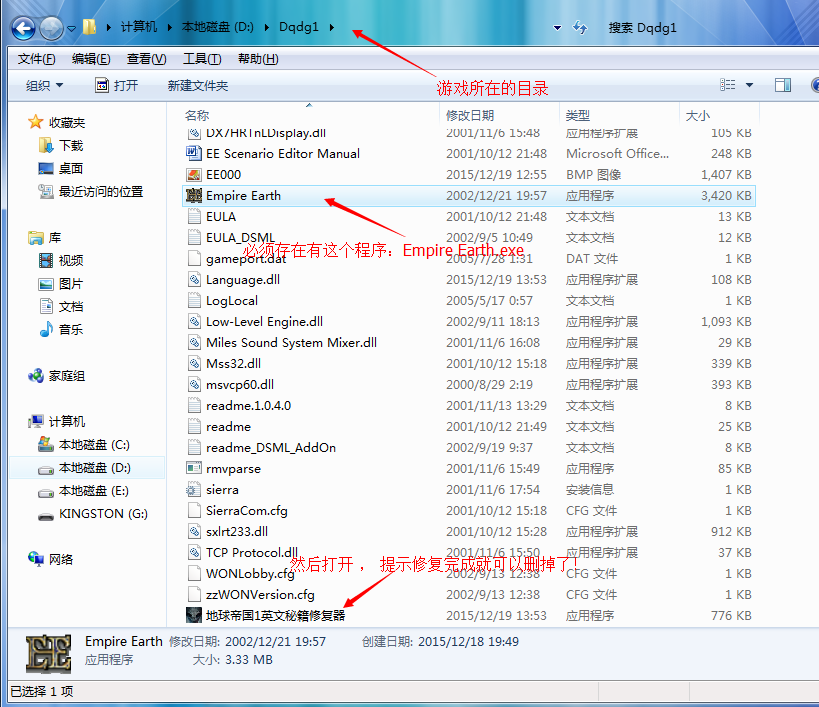Select 库 in the navigation pane
This screenshot has width=819, height=707.
tap(55, 238)
